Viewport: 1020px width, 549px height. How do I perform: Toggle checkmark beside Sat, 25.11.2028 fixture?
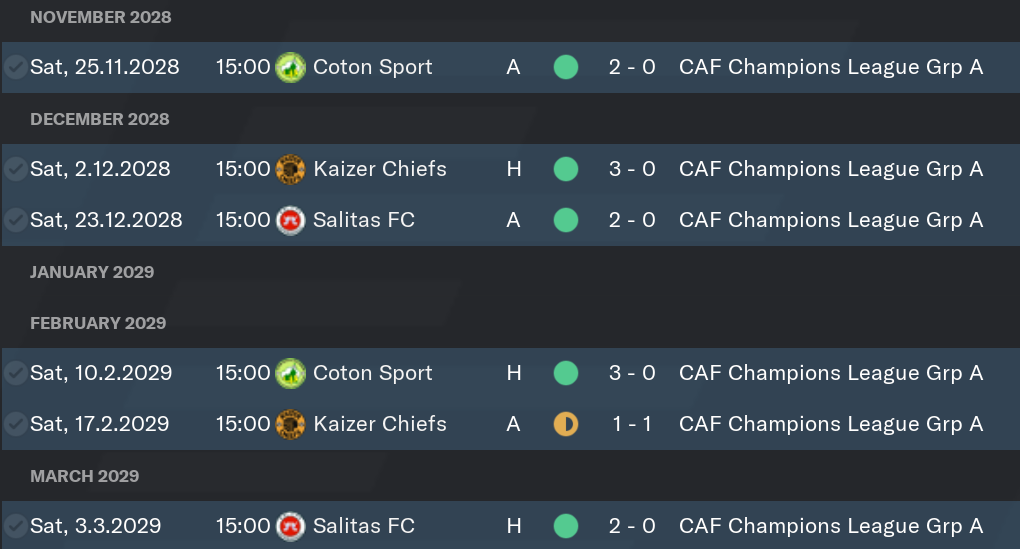click(15, 67)
